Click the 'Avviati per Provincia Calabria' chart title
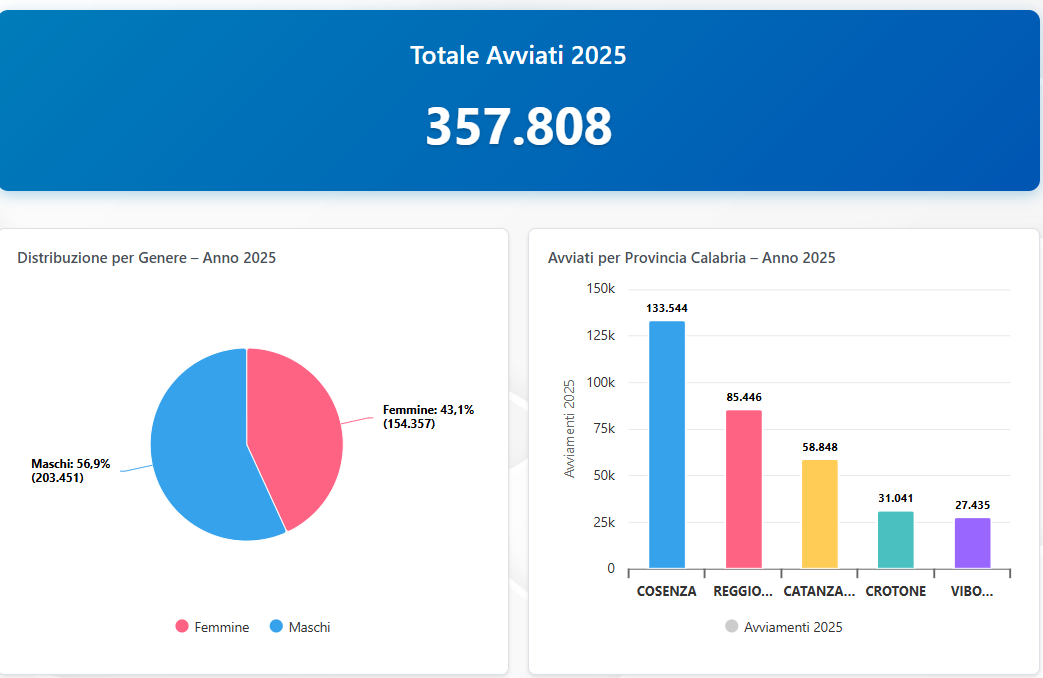The image size is (1043, 678). 691,257
